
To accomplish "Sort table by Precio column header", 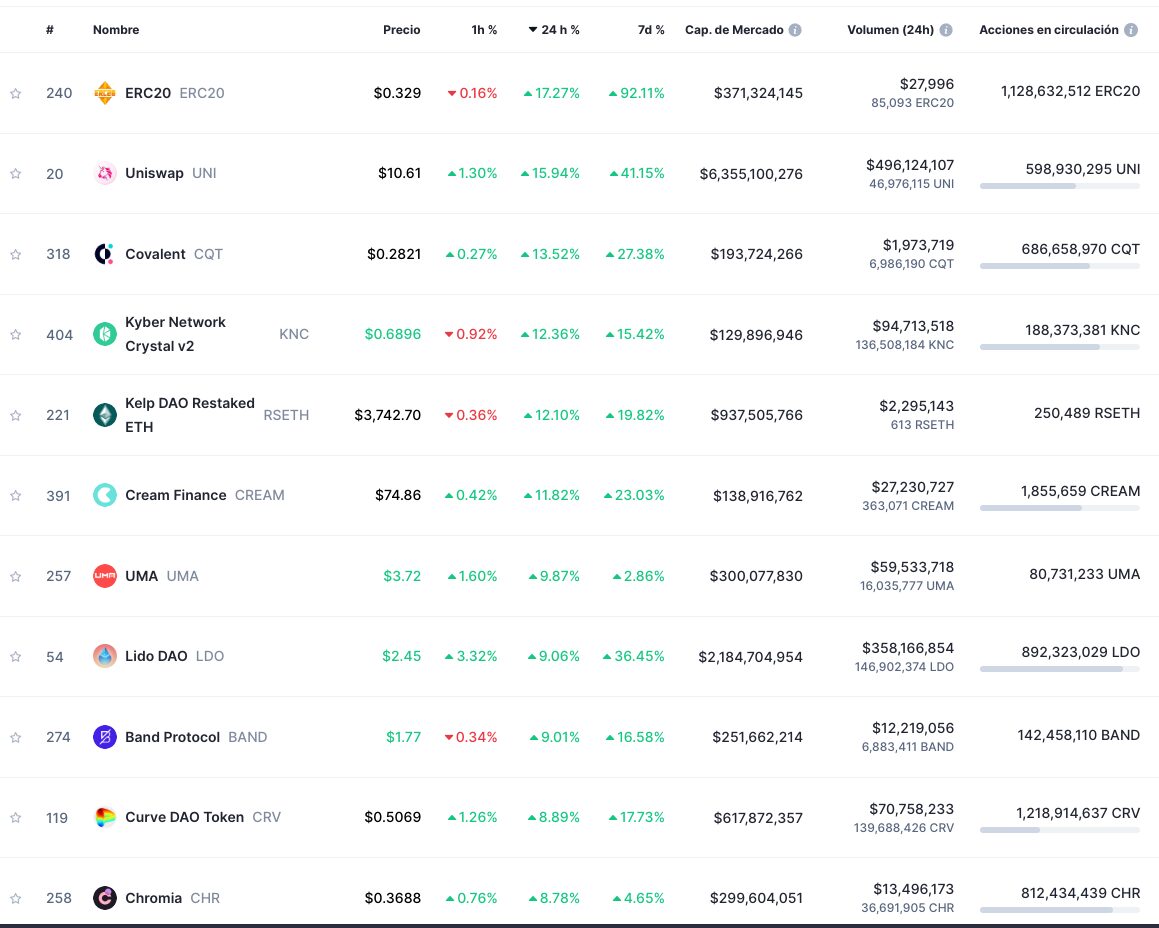I will [401, 30].
